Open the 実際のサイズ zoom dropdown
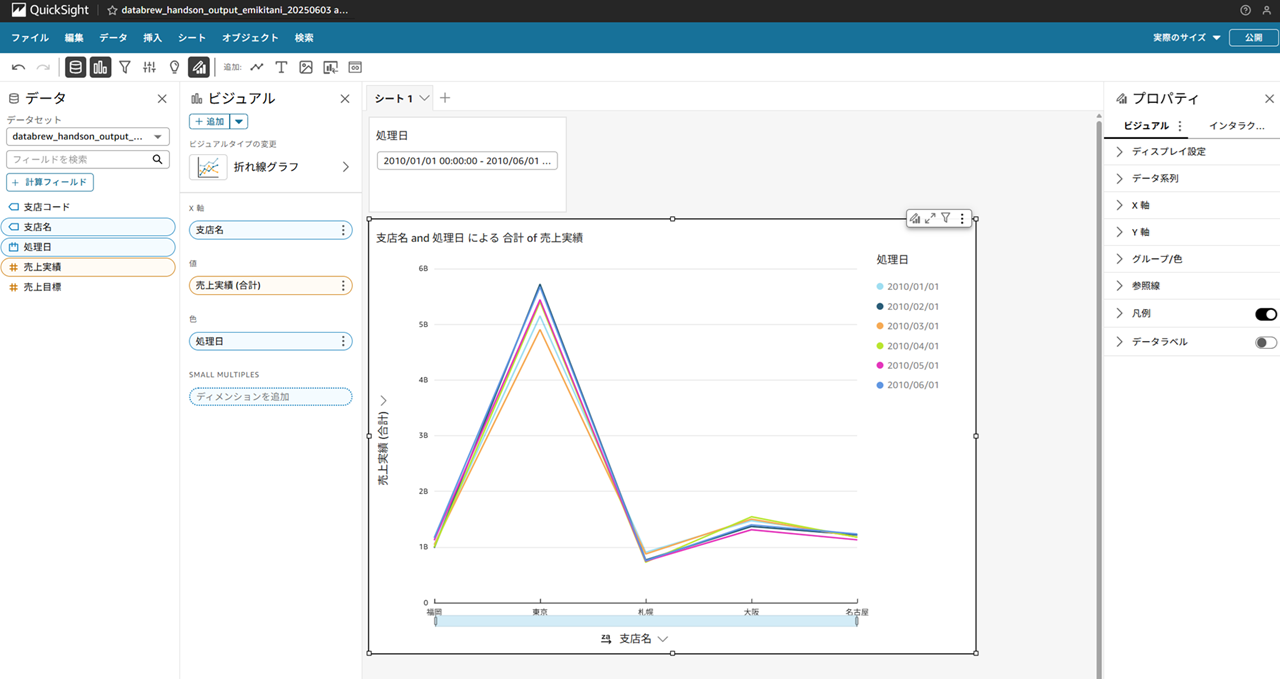1280x679 pixels. tap(1187, 37)
